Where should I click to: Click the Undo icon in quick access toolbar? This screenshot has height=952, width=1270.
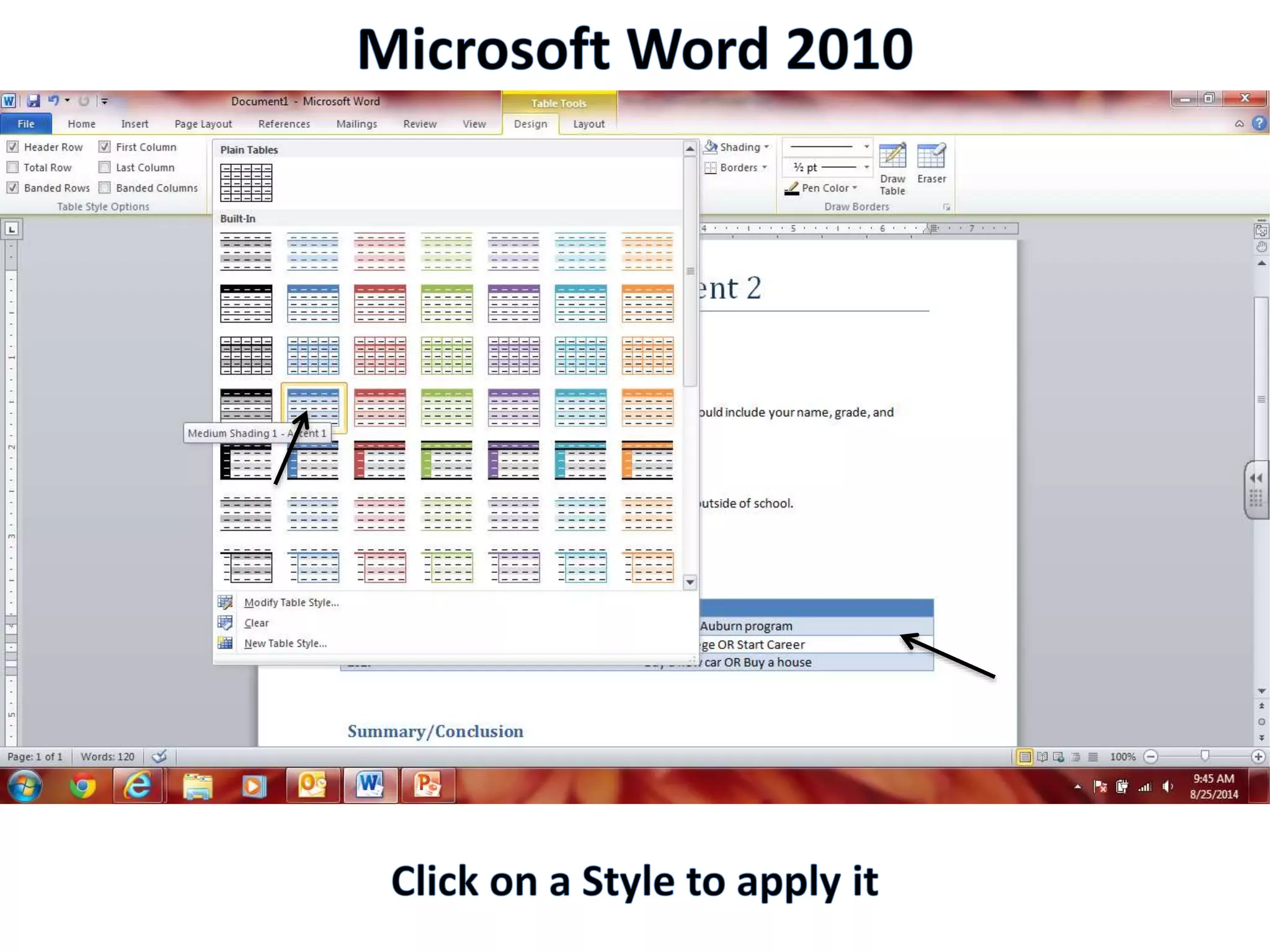coord(53,100)
